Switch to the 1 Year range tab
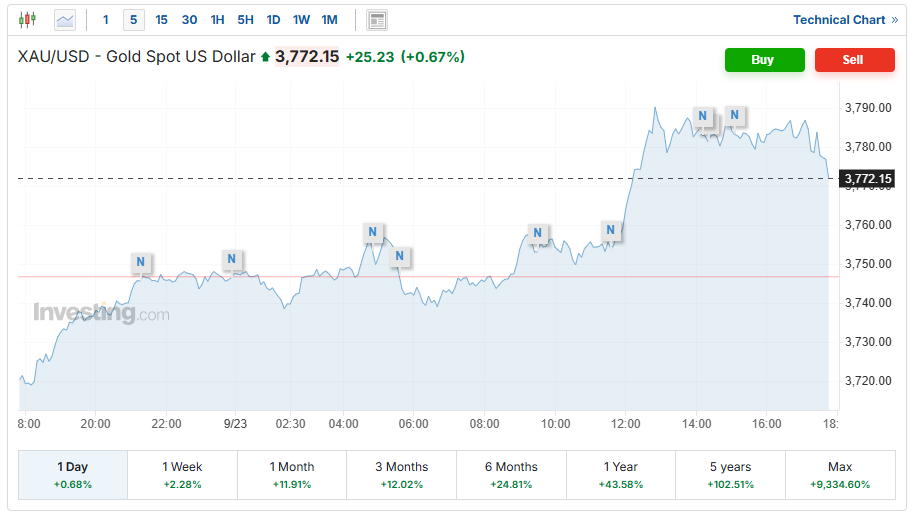 point(620,474)
